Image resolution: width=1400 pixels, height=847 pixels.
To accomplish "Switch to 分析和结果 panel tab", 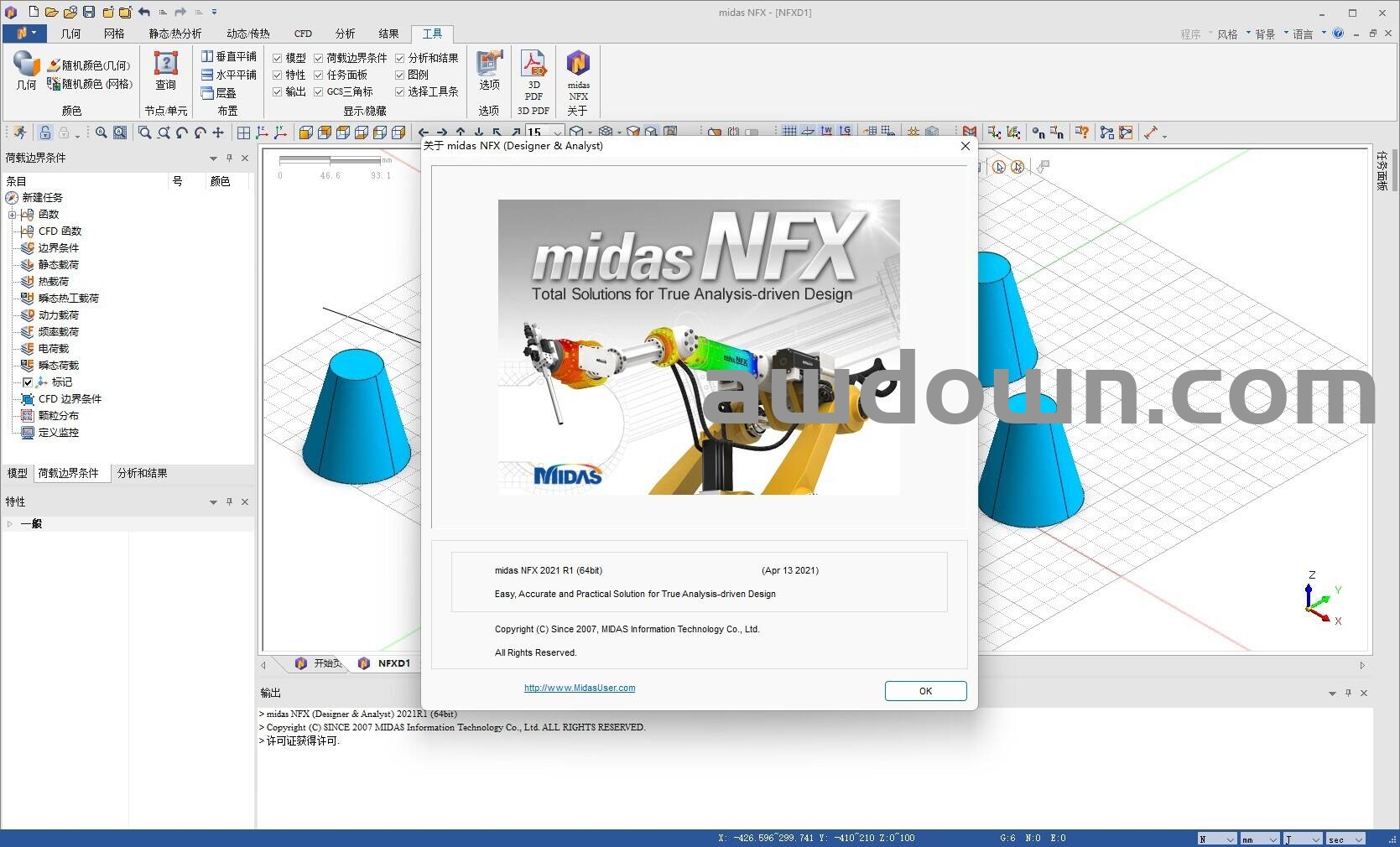I will [142, 473].
